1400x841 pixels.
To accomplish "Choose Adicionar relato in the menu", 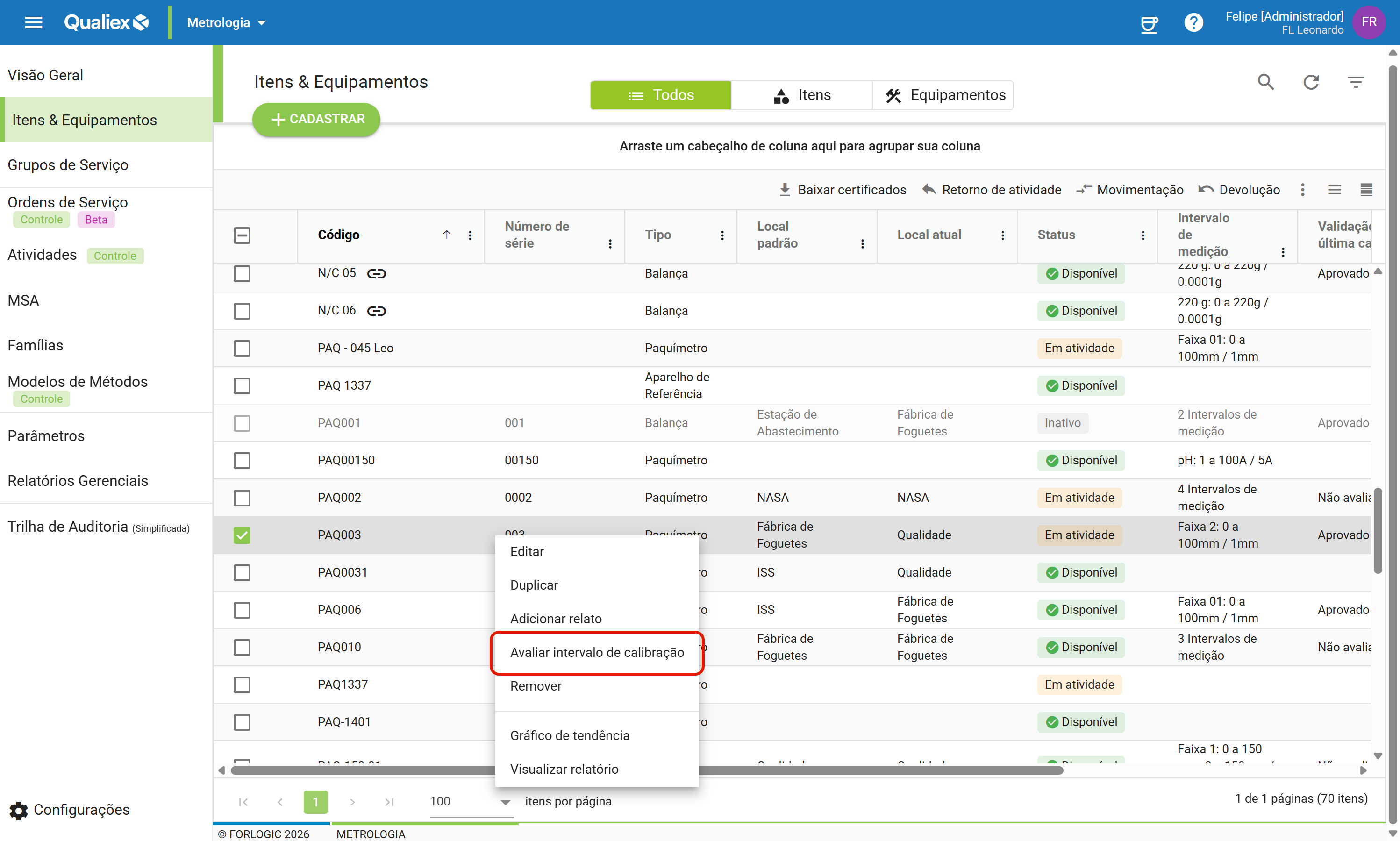I will (x=597, y=619).
